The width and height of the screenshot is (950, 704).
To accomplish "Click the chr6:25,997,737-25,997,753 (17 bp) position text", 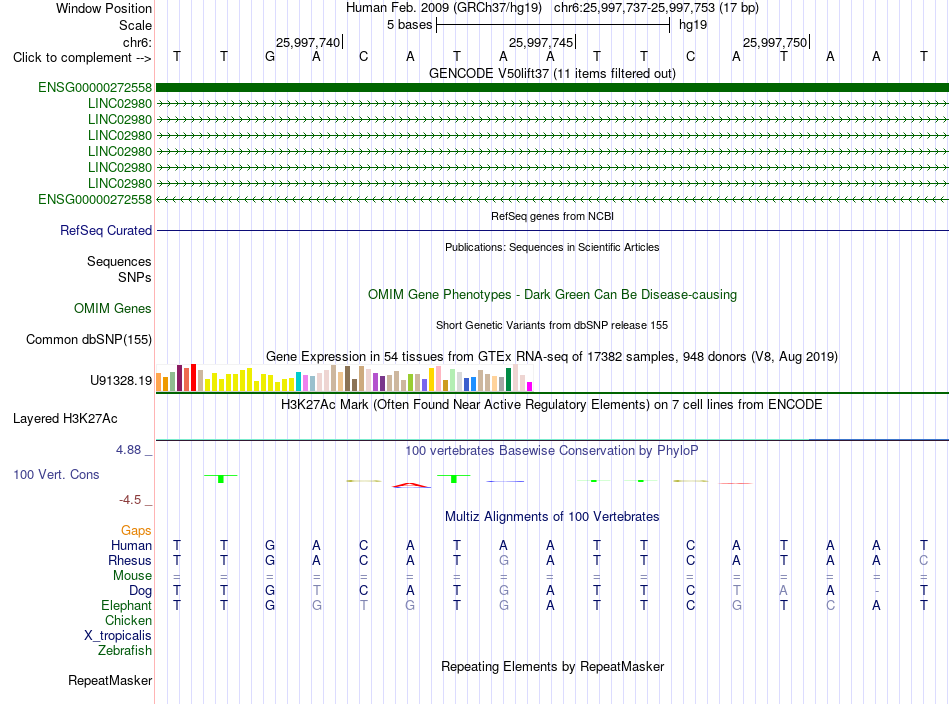I will click(656, 8).
